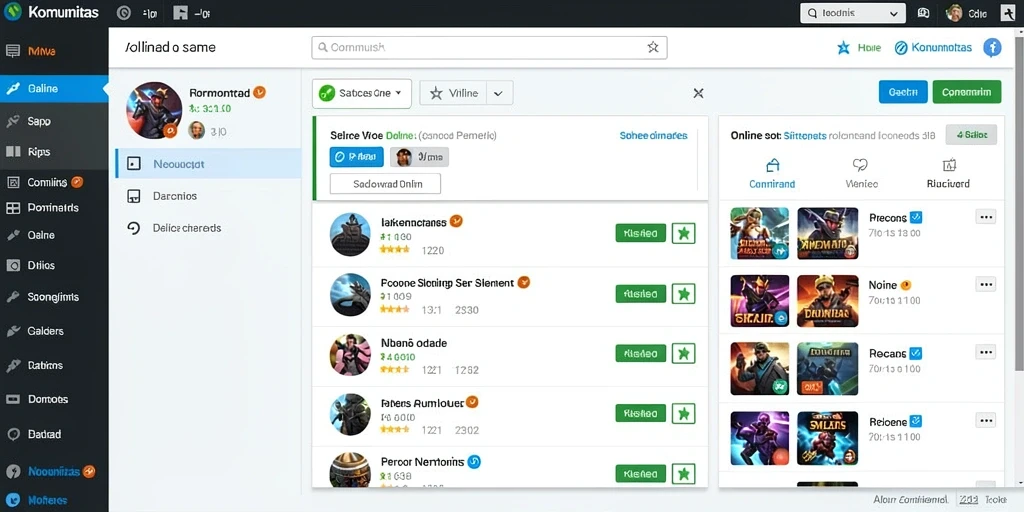Open first game thumbnail in Precons row
This screenshot has height=512, width=1024.
coord(760,233)
